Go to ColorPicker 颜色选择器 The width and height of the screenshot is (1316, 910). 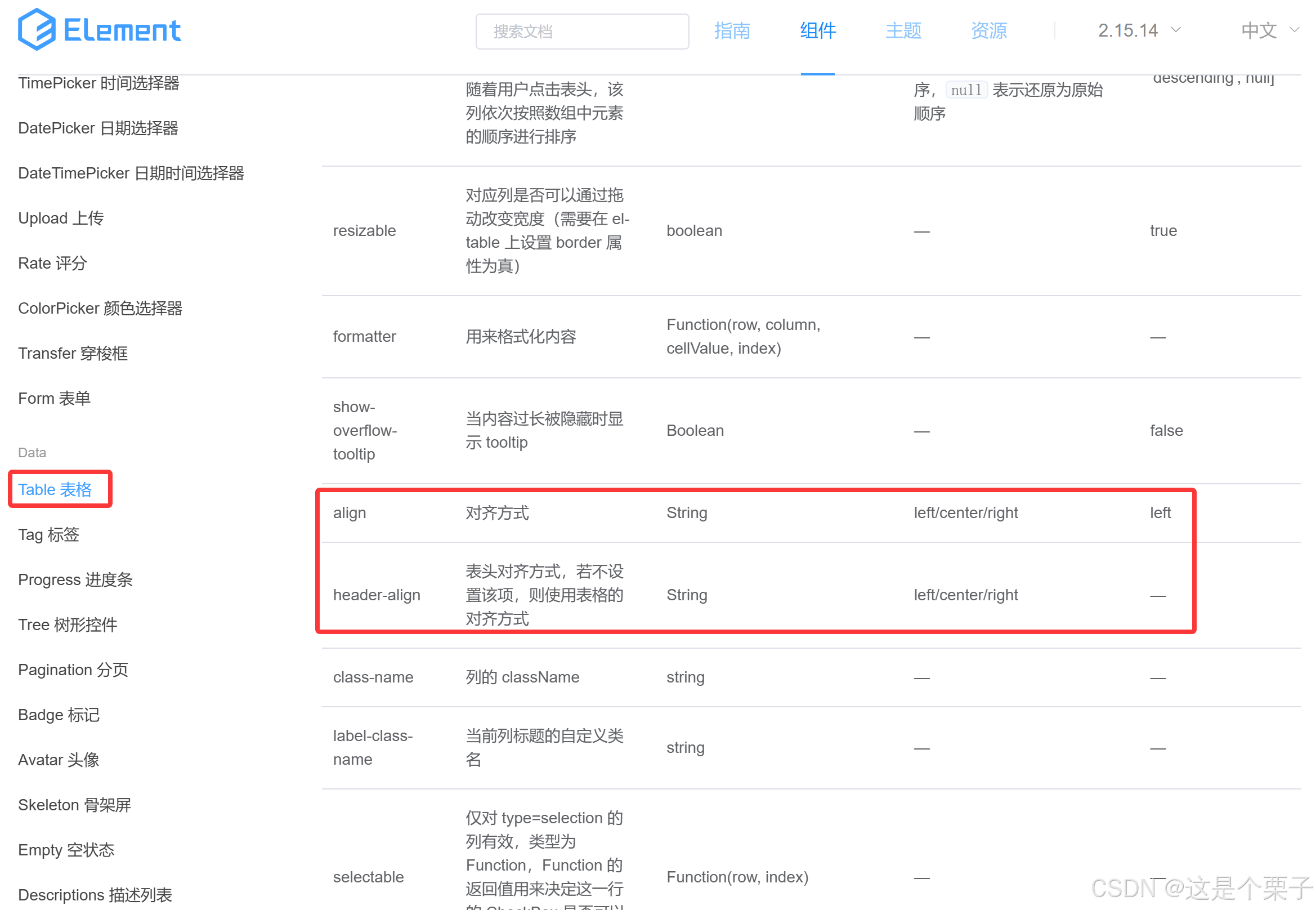[100, 309]
